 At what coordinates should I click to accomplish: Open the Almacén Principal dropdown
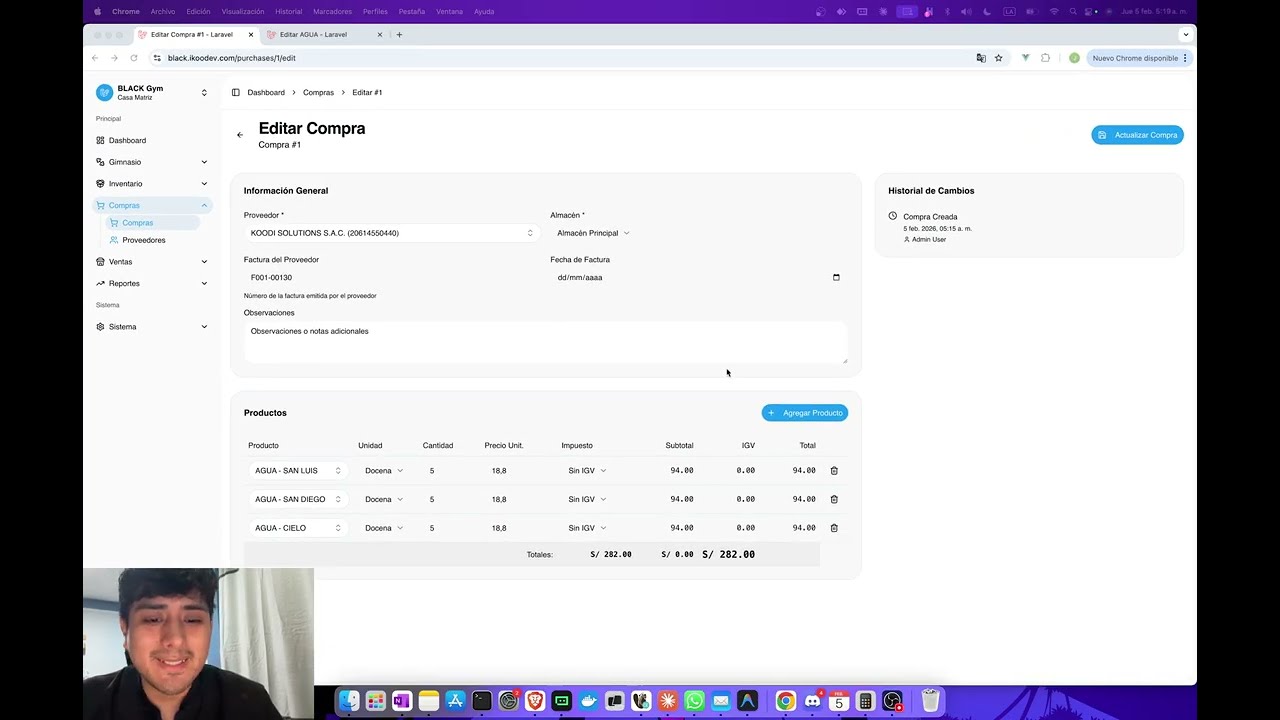(x=593, y=233)
